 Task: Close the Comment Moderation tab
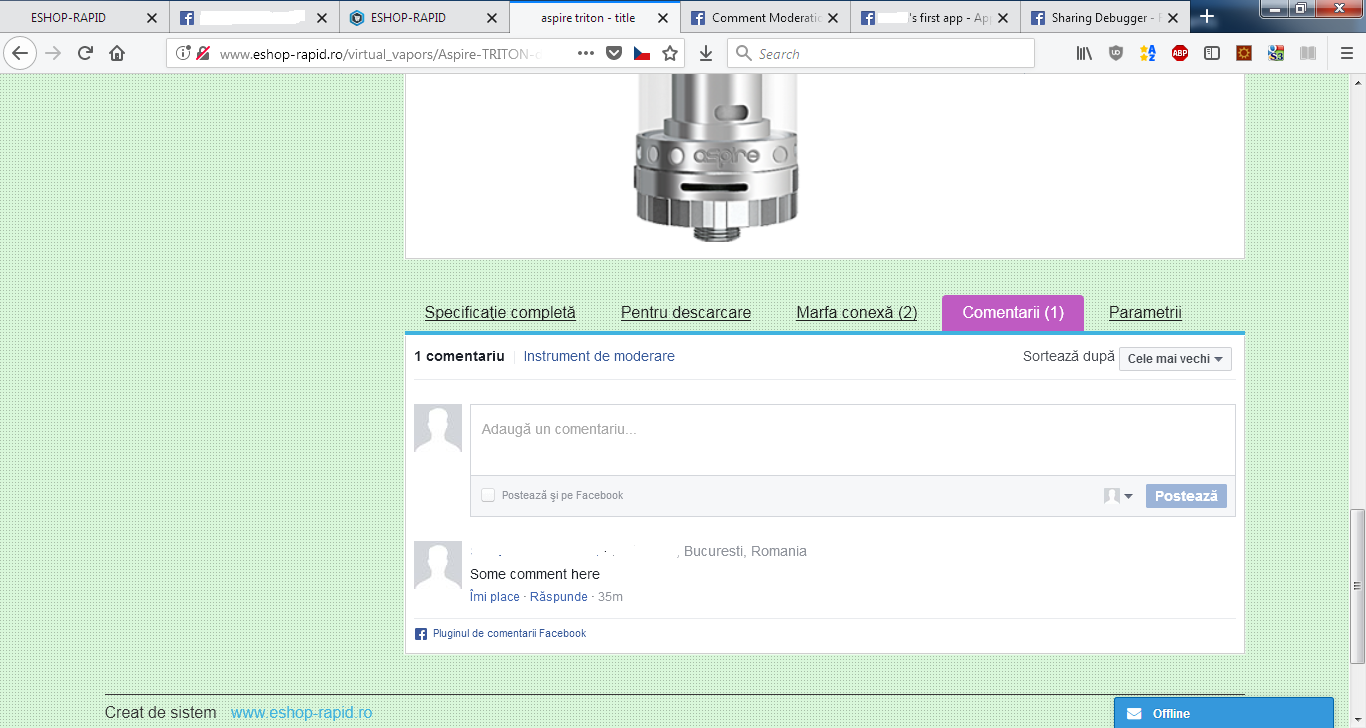[x=832, y=18]
